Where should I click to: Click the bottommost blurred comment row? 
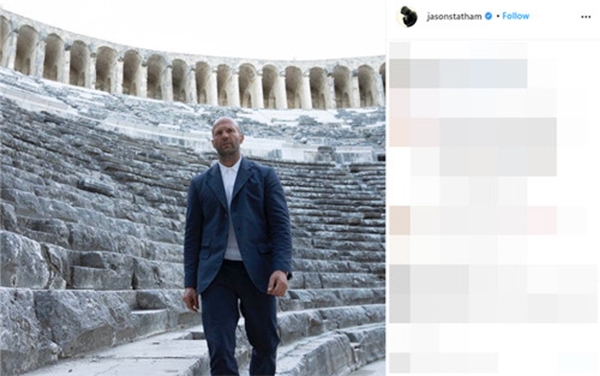coord(444,363)
